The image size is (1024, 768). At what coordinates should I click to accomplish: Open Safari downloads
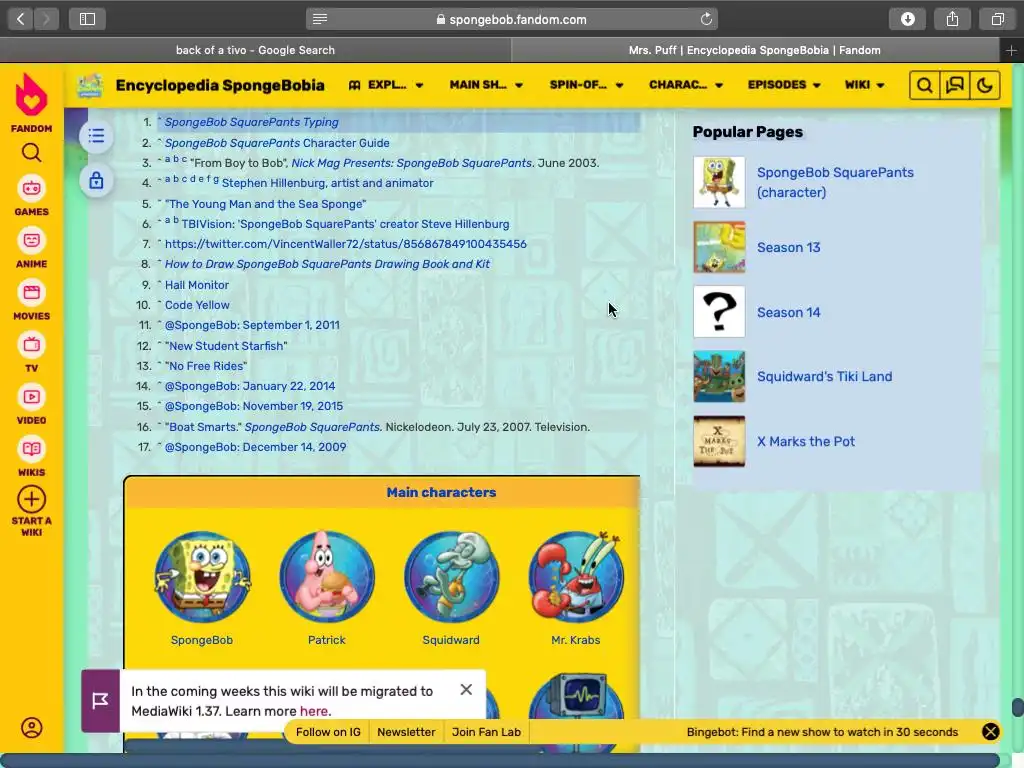point(908,19)
